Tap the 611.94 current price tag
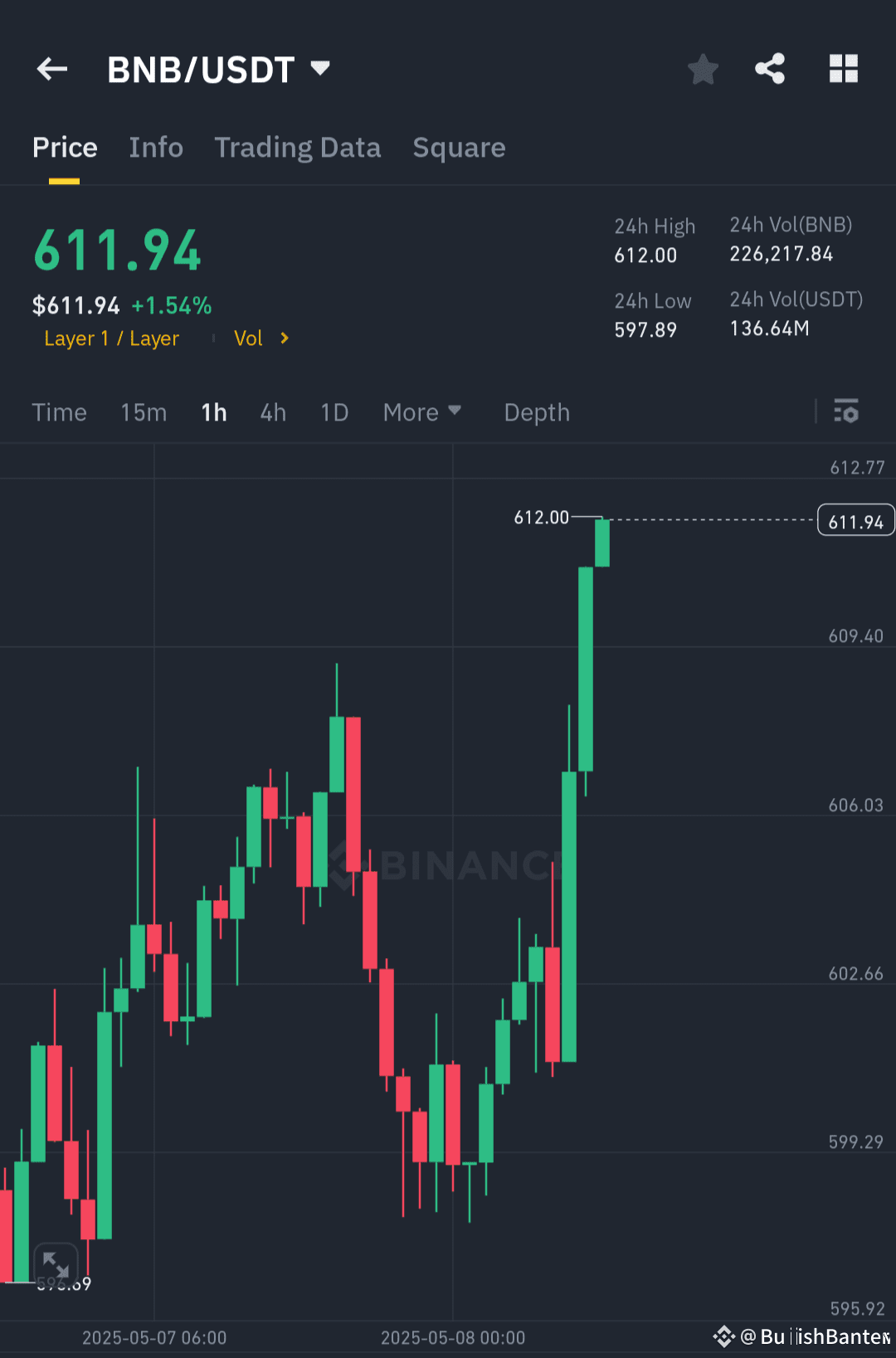The width and height of the screenshot is (896, 1358). [x=855, y=520]
